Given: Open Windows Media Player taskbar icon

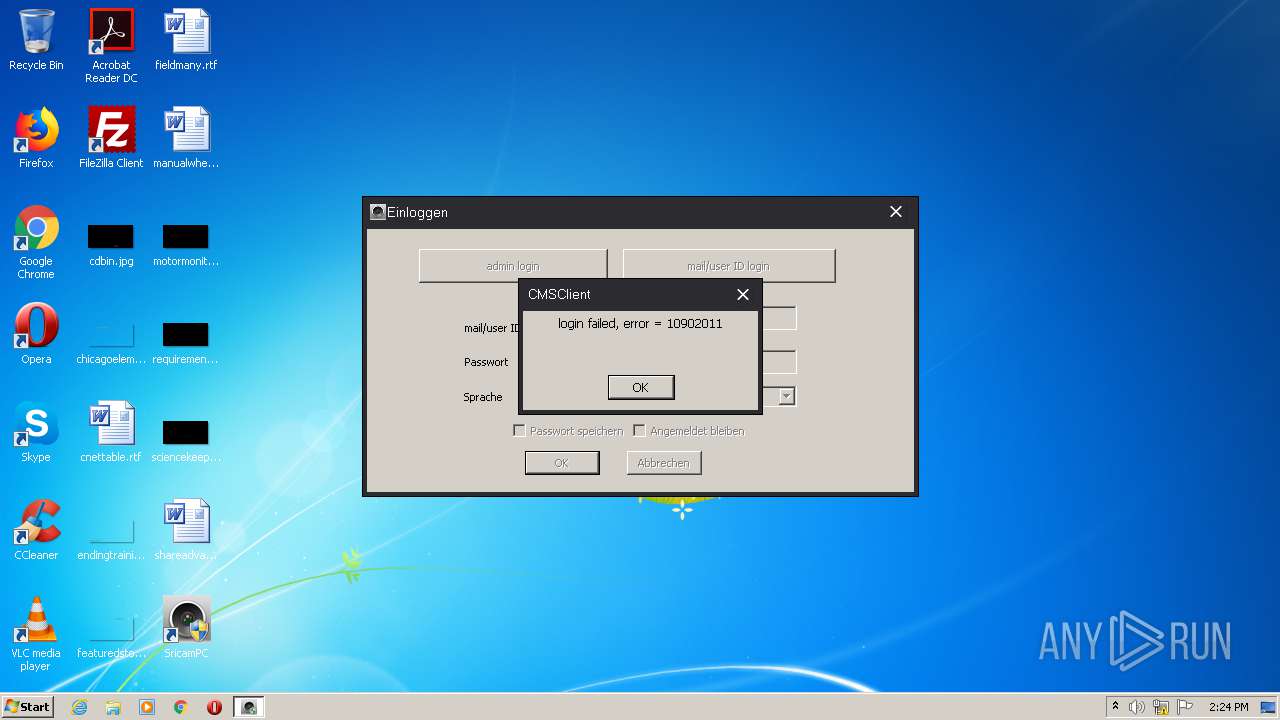Looking at the screenshot, I should pyautogui.click(x=147, y=707).
